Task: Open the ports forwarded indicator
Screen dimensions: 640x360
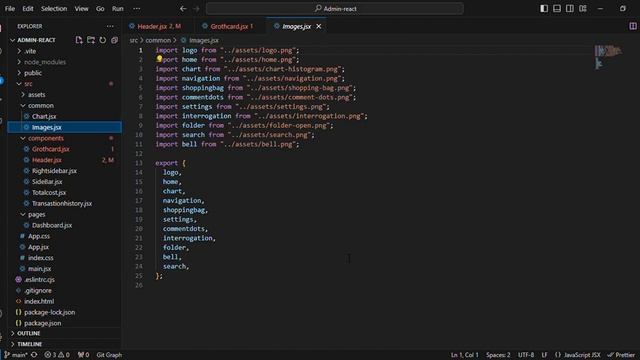Action: tap(83, 355)
